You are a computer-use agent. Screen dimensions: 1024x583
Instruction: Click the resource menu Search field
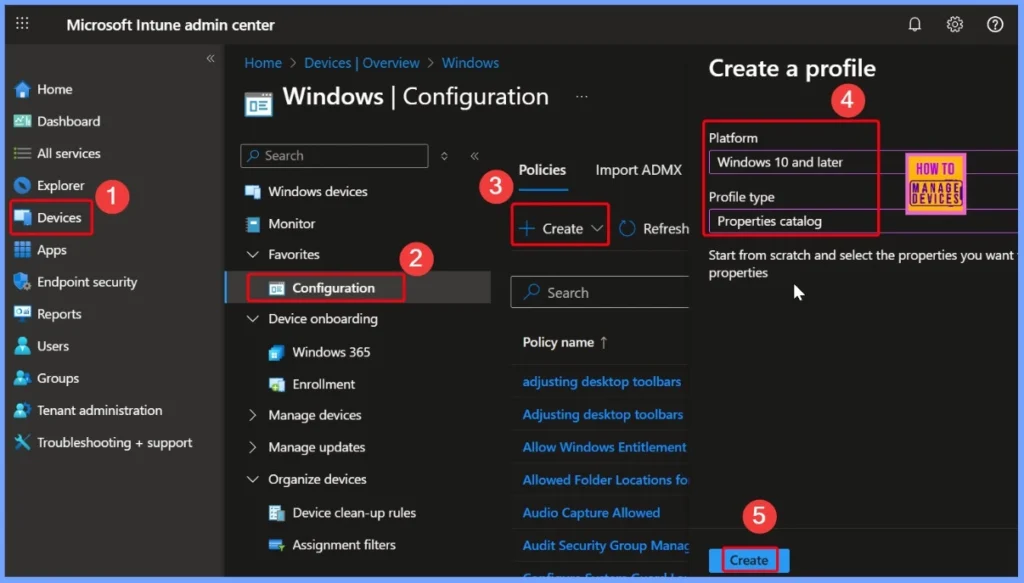pyautogui.click(x=334, y=155)
